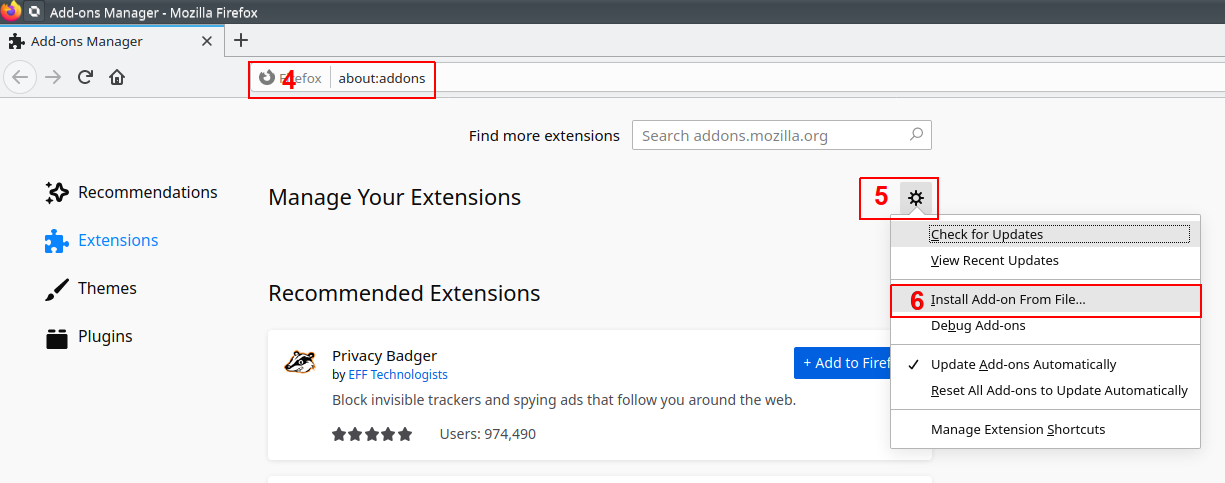Open the gear tools menu

pos(915,198)
